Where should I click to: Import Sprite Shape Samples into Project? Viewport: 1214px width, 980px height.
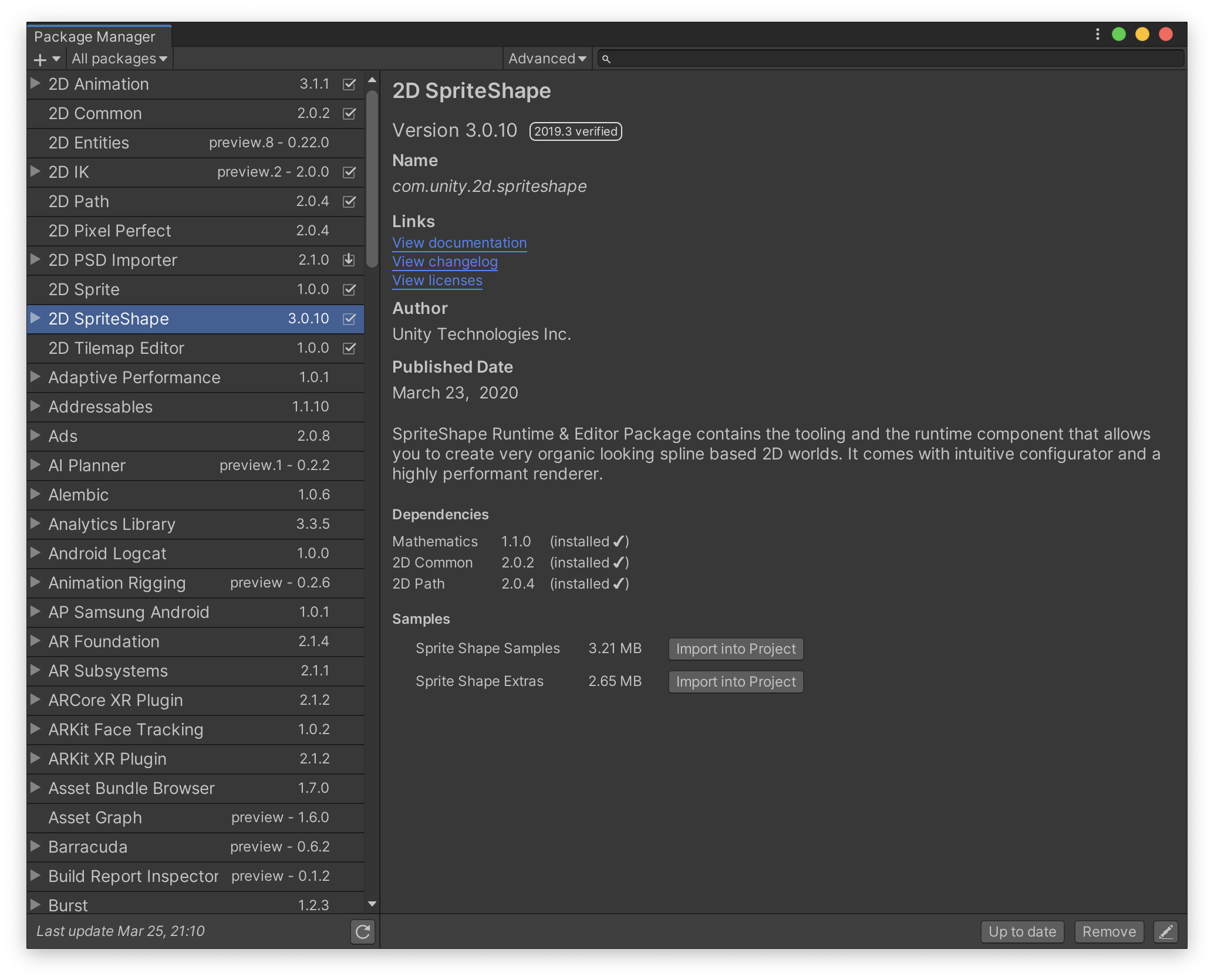pos(736,649)
